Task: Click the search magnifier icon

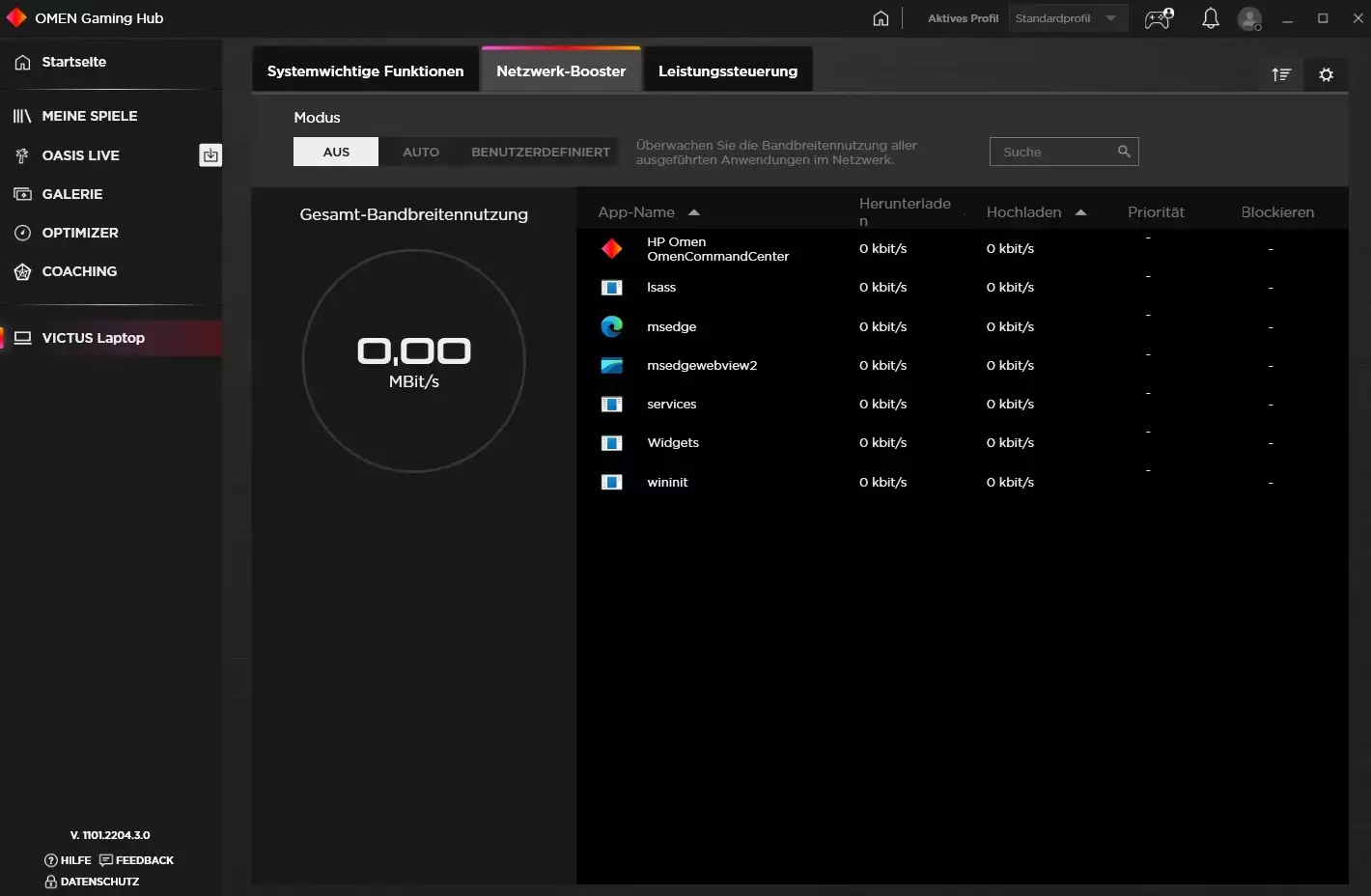Action: (x=1124, y=152)
